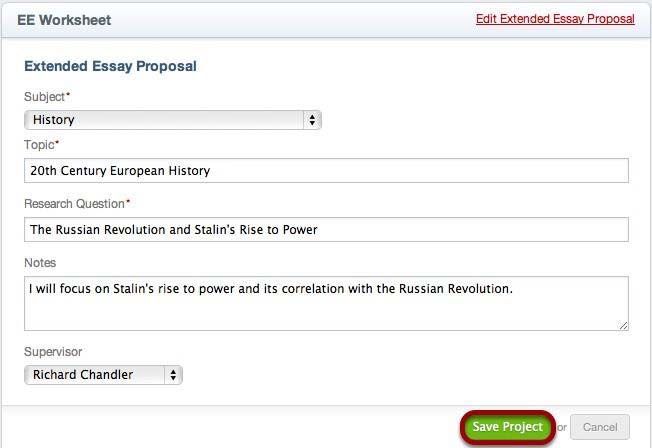Click the Edit Extended Essay Proposal link

click(555, 19)
